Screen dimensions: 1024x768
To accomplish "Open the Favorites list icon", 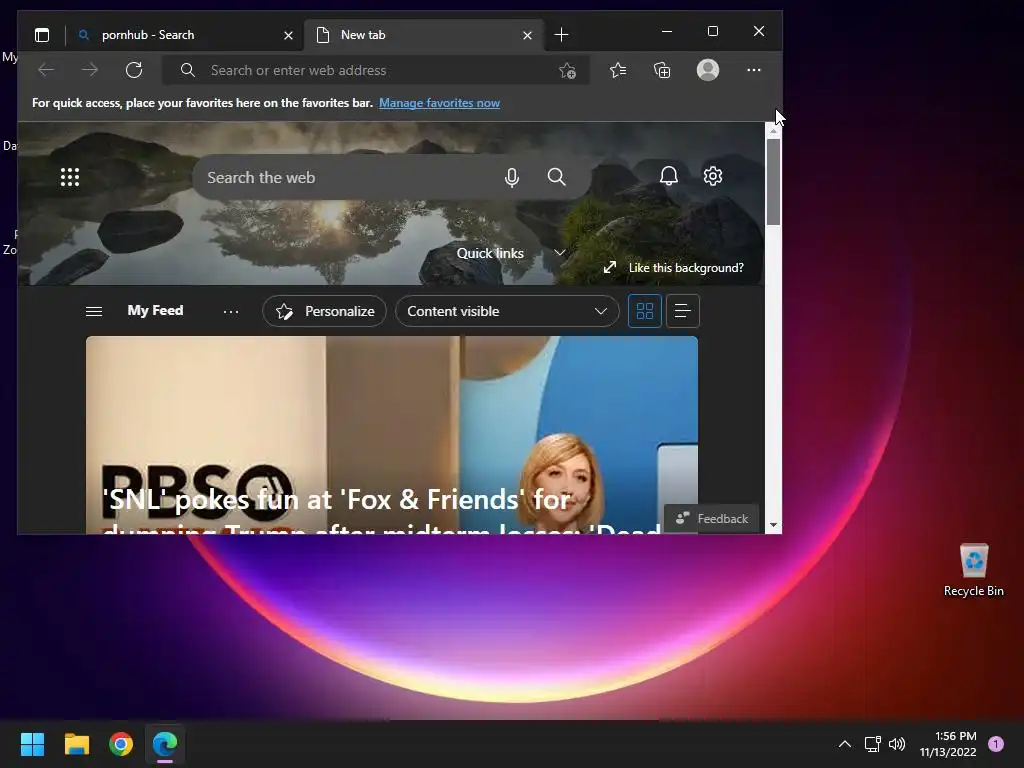I will pyautogui.click(x=618, y=70).
